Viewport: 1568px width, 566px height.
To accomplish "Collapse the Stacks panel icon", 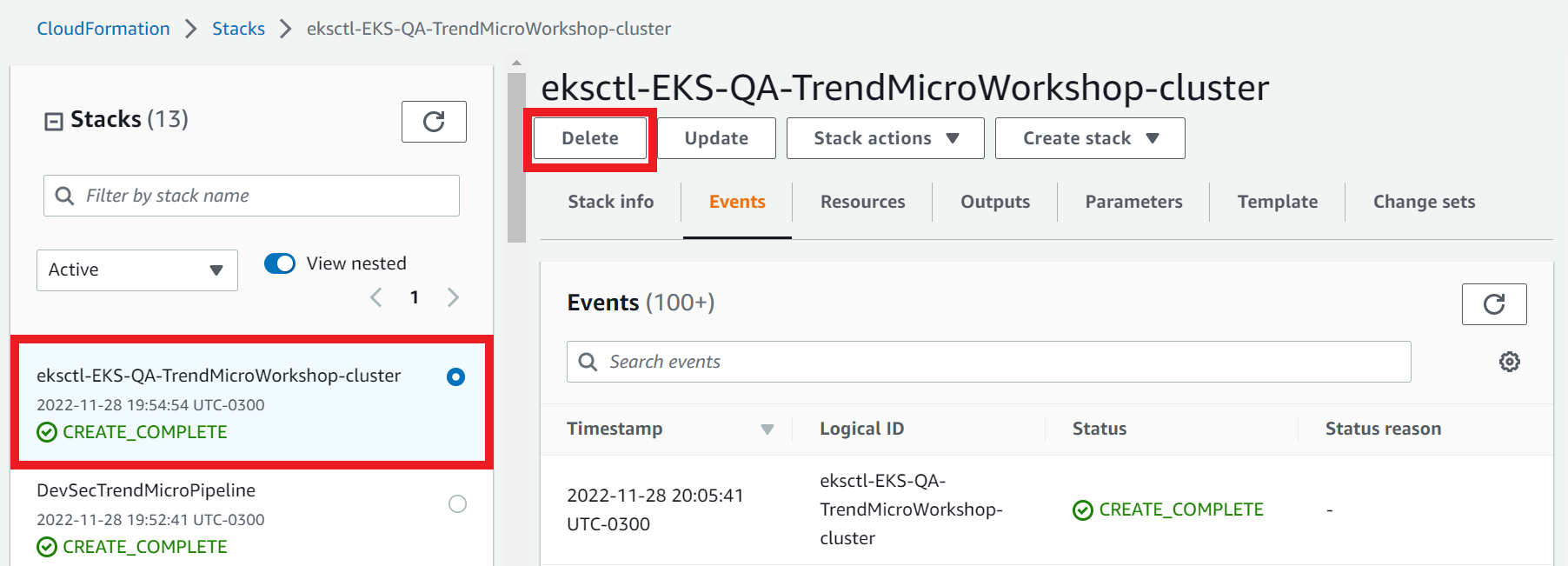I will [x=54, y=121].
